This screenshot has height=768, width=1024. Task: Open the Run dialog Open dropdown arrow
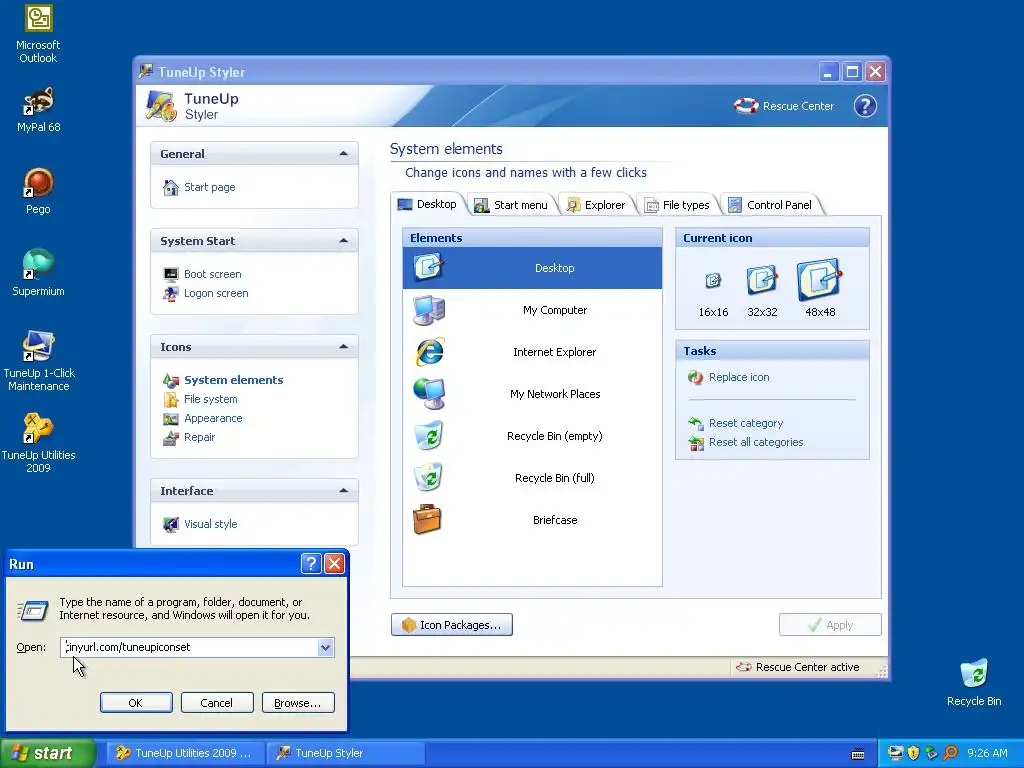pos(325,647)
